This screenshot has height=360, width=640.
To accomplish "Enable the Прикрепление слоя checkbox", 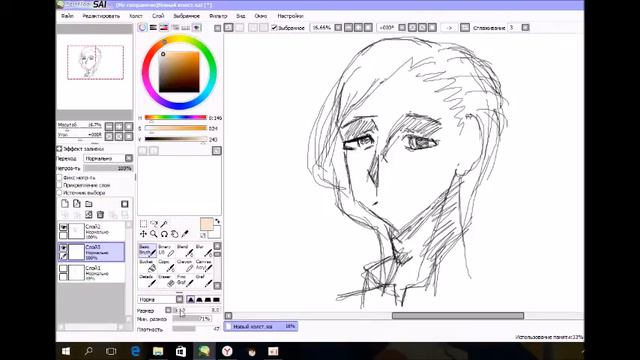I will click(60, 185).
